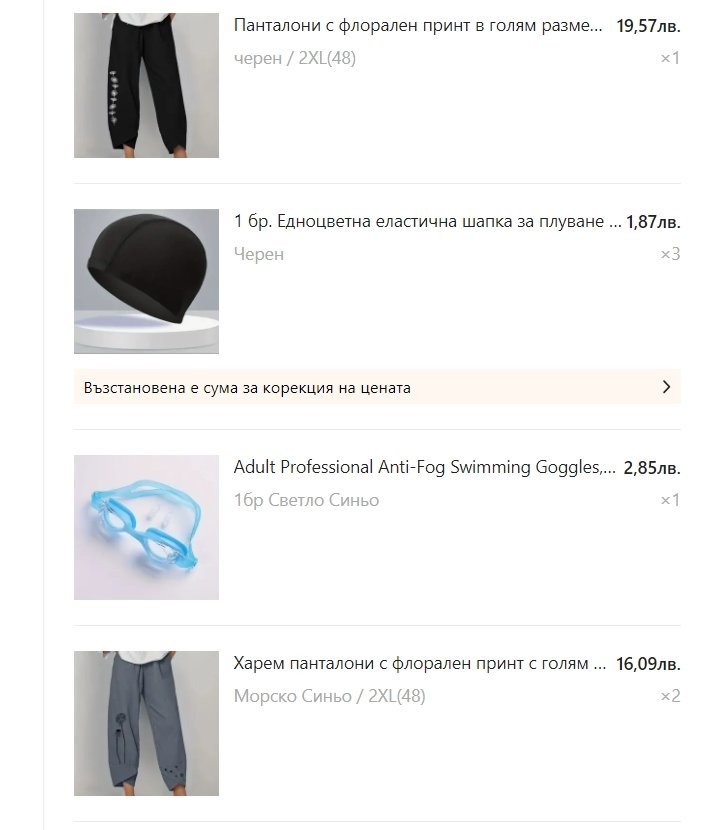Image resolution: width=725 pixels, height=830 pixels.
Task: Click the 'Панталони с флорален принт' product title
Action: click(x=418, y=25)
